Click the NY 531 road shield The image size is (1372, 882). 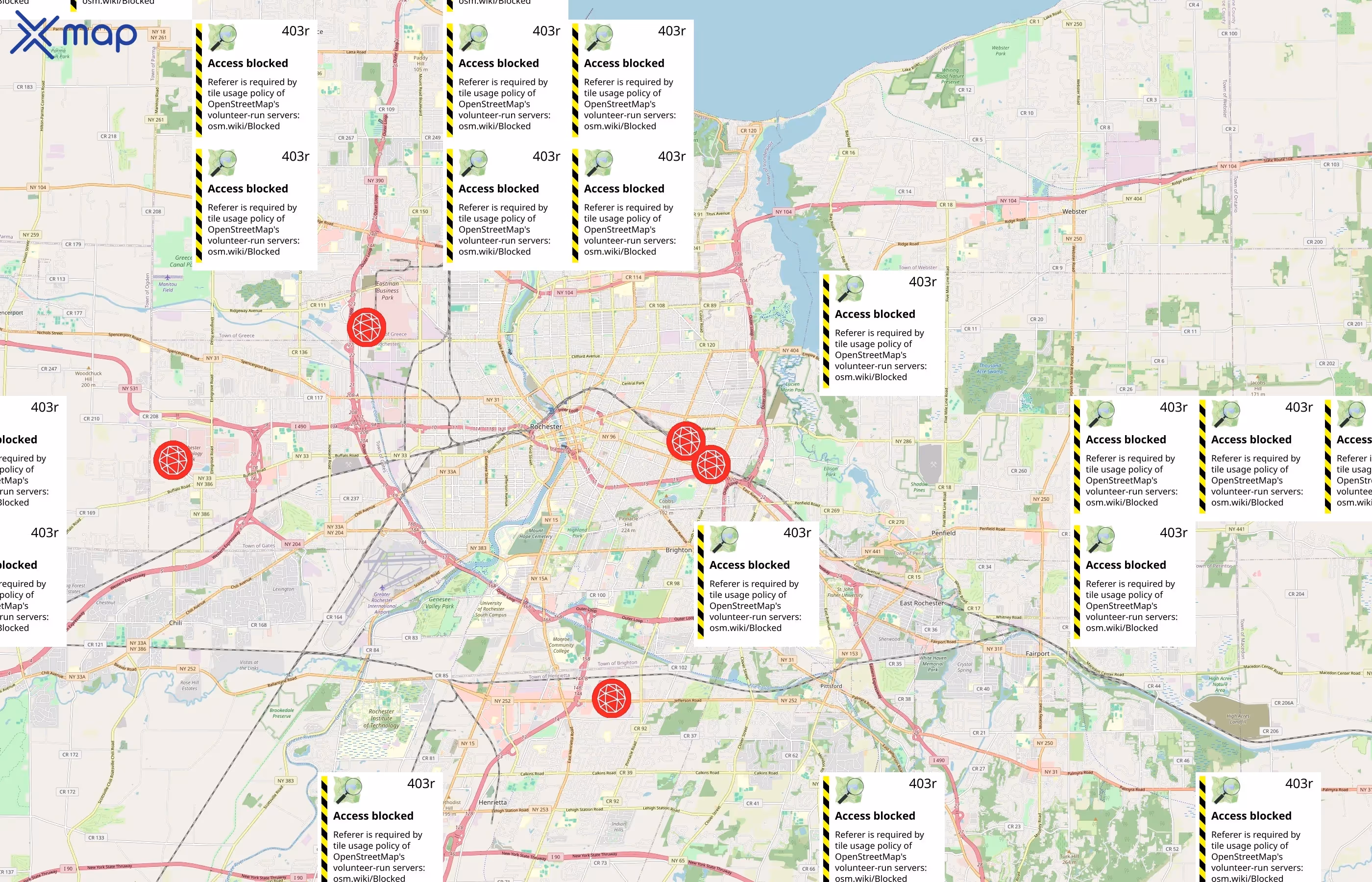coord(130,388)
